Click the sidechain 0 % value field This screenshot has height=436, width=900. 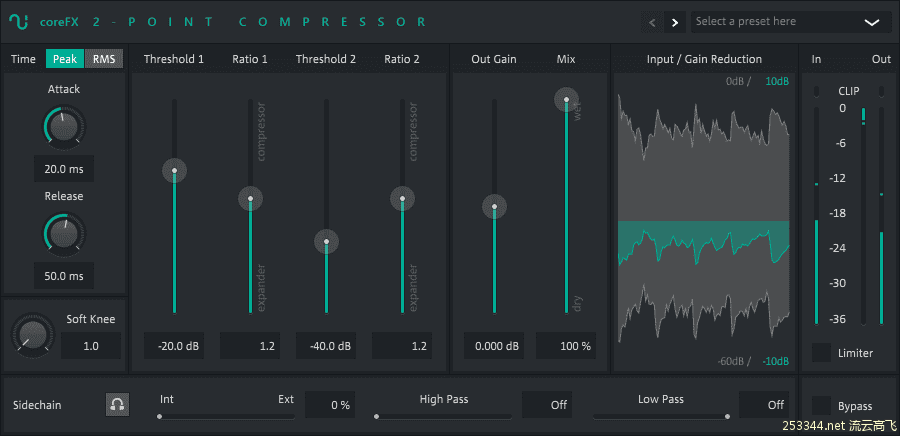(x=330, y=405)
